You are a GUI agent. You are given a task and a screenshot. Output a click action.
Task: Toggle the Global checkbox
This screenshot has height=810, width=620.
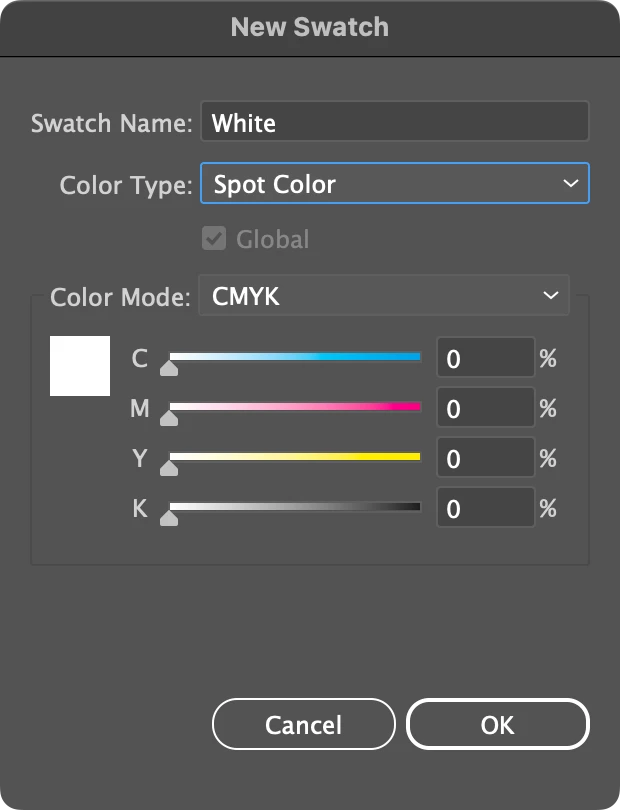[x=213, y=239]
